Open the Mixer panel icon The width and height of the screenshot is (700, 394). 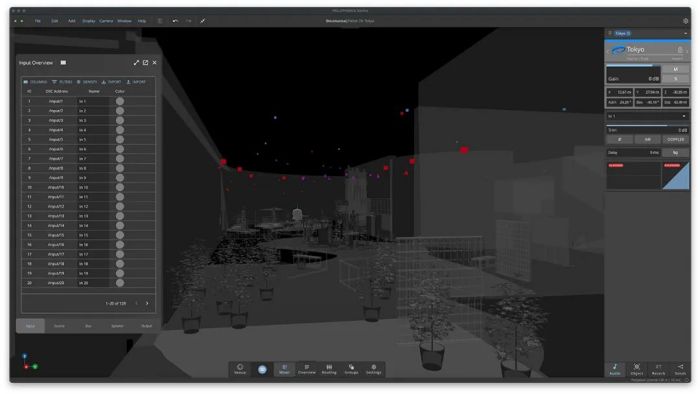(284, 369)
